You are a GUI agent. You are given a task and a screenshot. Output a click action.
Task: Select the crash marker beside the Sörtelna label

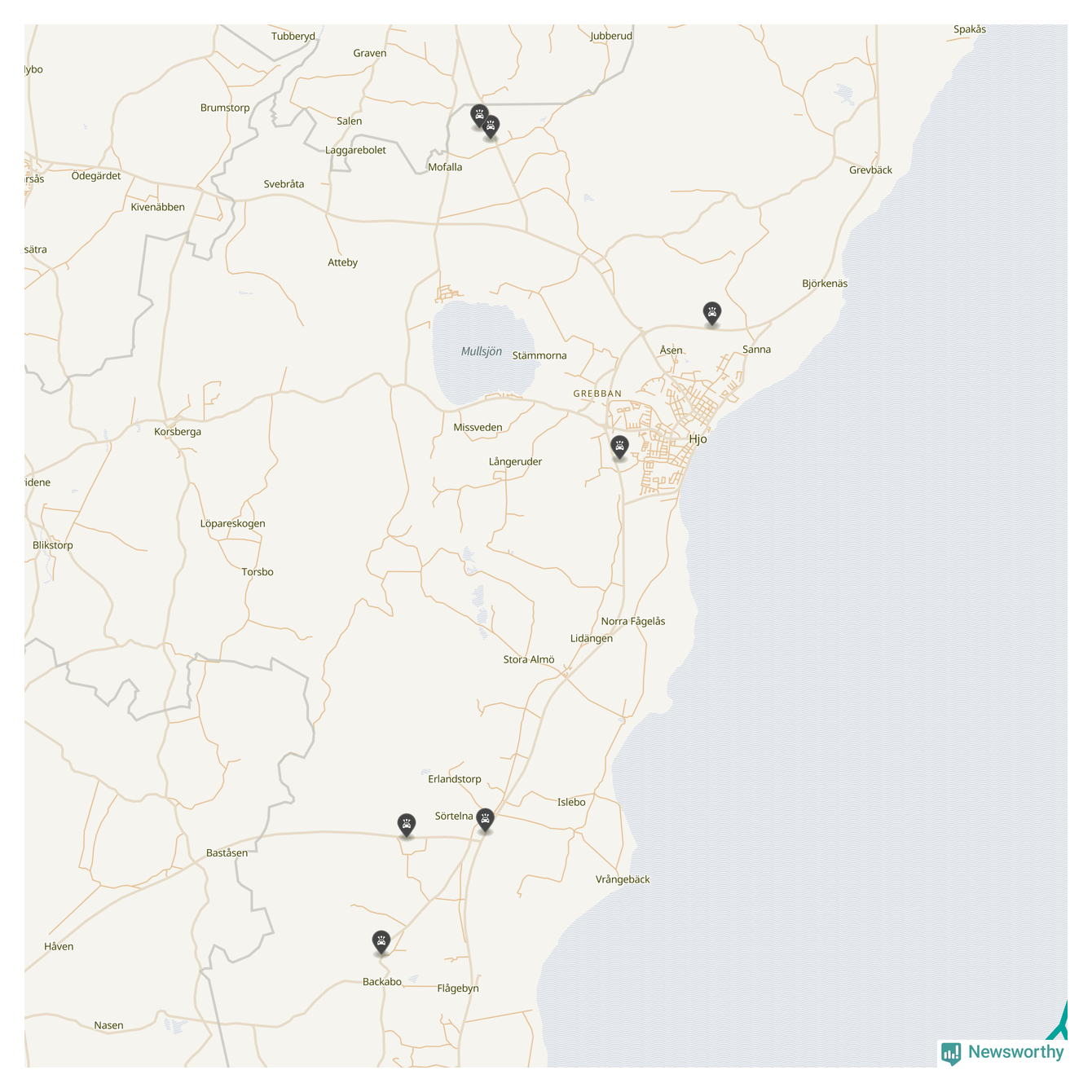tap(485, 819)
